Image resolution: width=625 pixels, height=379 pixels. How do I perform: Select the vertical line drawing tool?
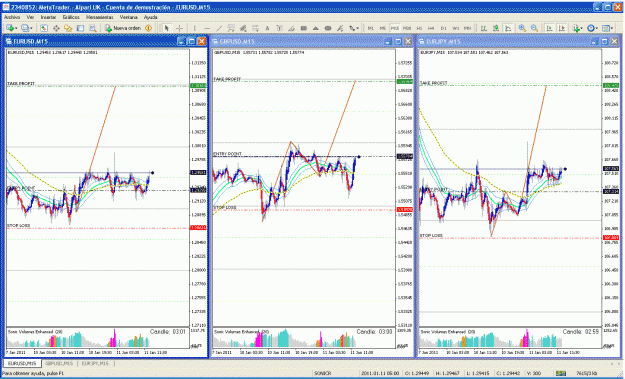coord(195,28)
